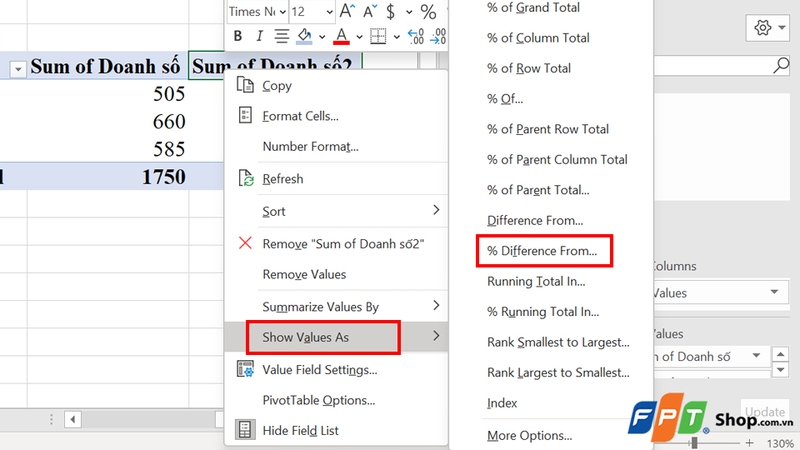
Task: Choose Copy from context menu
Action: [x=336, y=85]
